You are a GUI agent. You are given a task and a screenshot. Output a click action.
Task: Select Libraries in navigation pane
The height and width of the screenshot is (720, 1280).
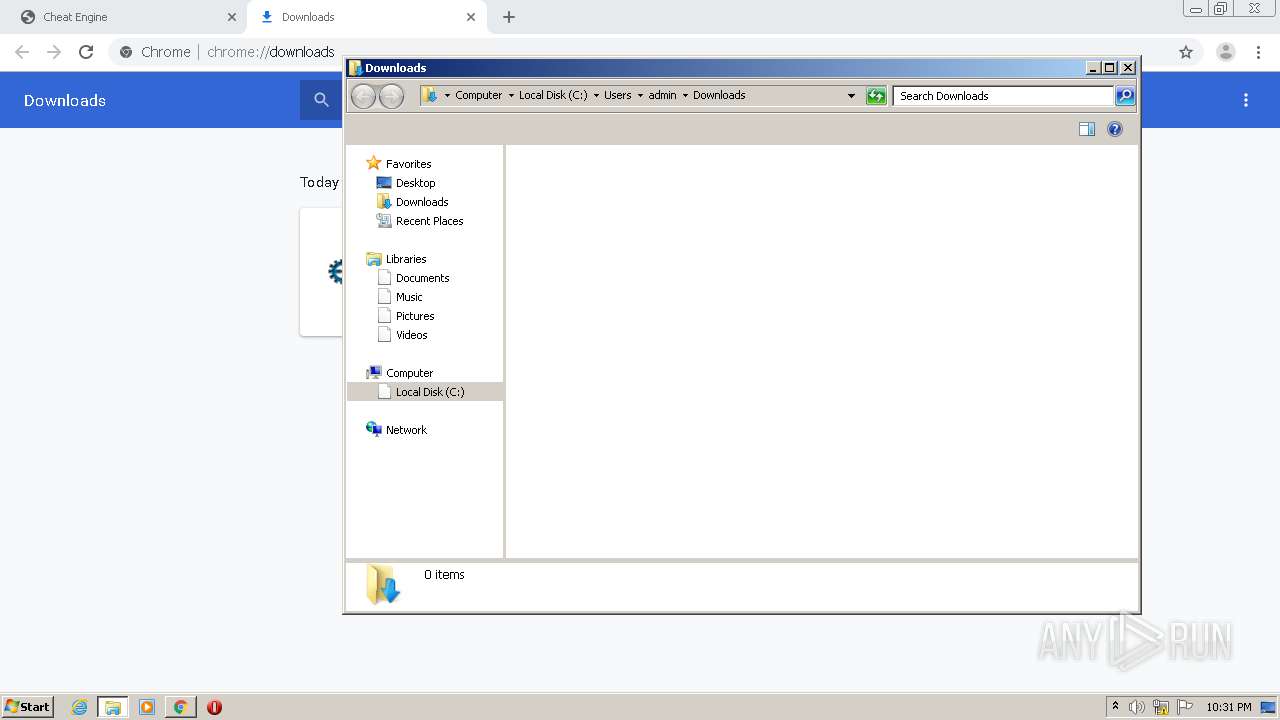[406, 259]
